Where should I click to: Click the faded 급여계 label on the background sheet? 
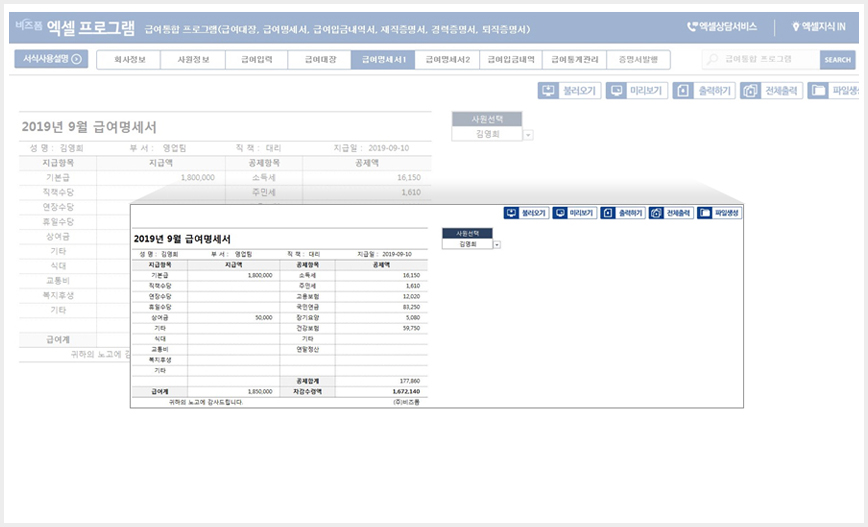[58, 340]
